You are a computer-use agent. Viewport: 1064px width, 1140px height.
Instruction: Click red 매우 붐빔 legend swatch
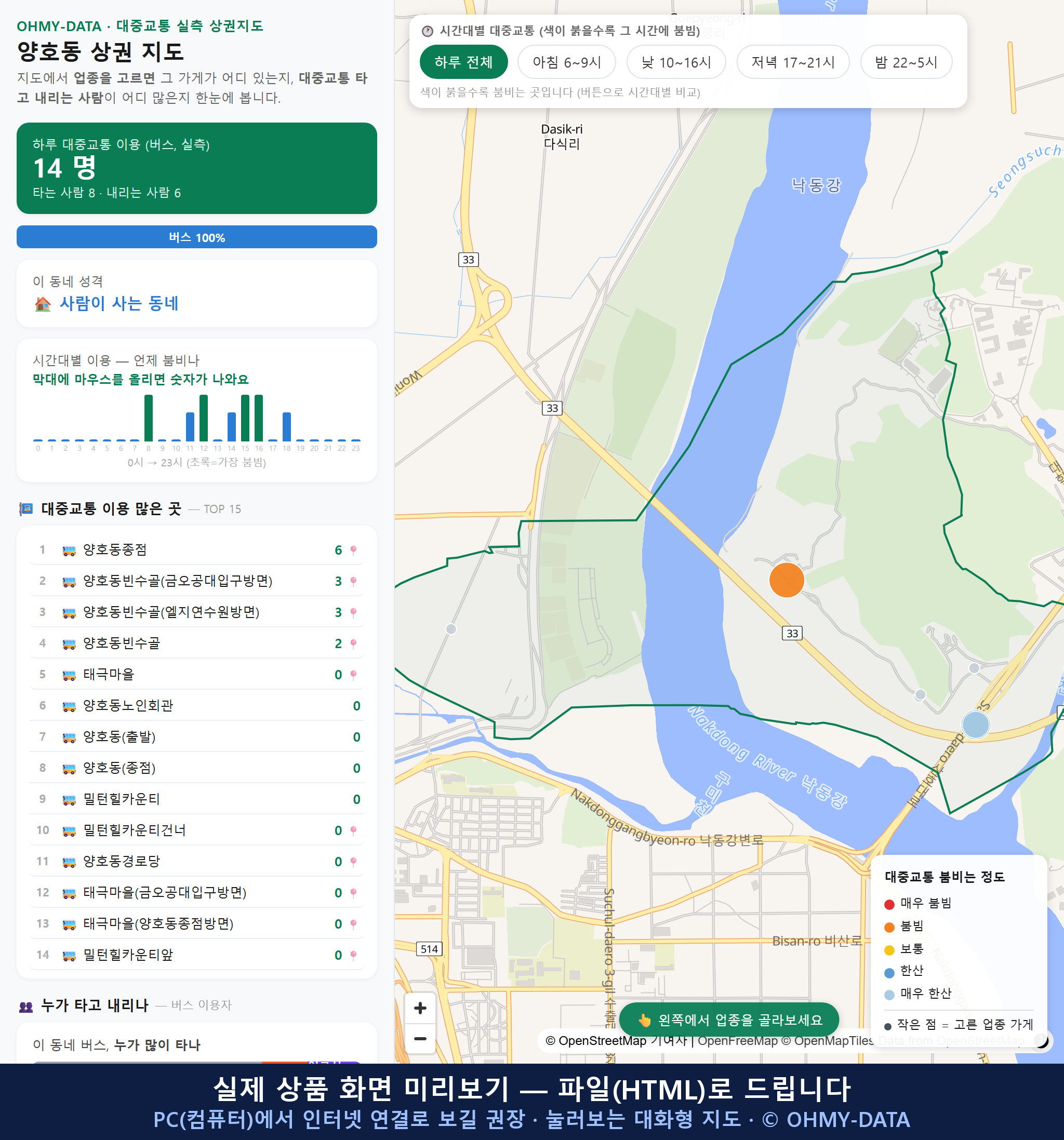pos(889,904)
